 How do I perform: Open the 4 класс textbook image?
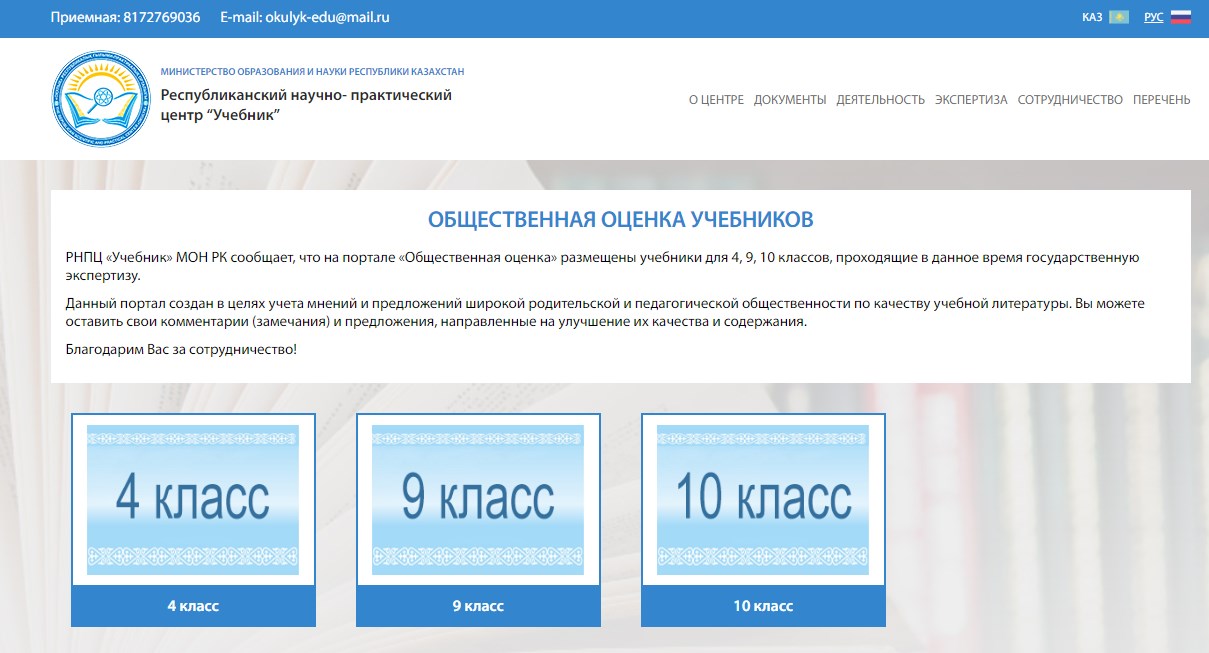(193, 500)
